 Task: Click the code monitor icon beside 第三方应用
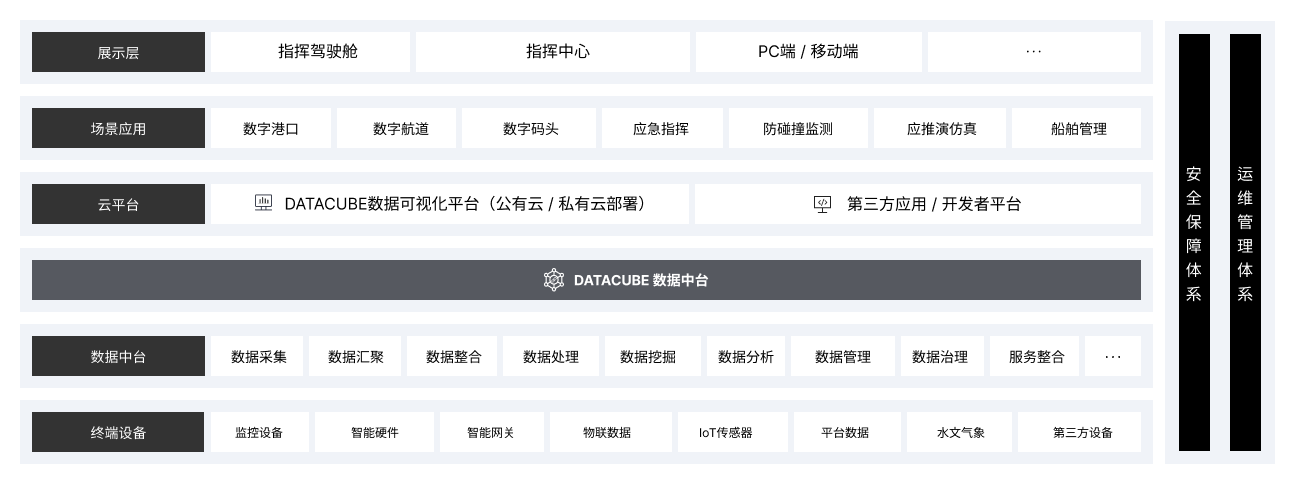(x=823, y=204)
